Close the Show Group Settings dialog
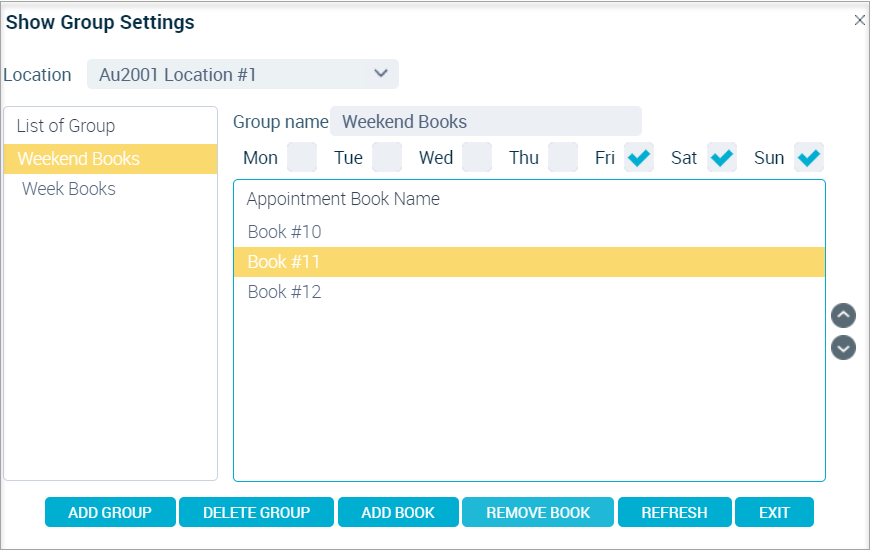 coord(859,21)
